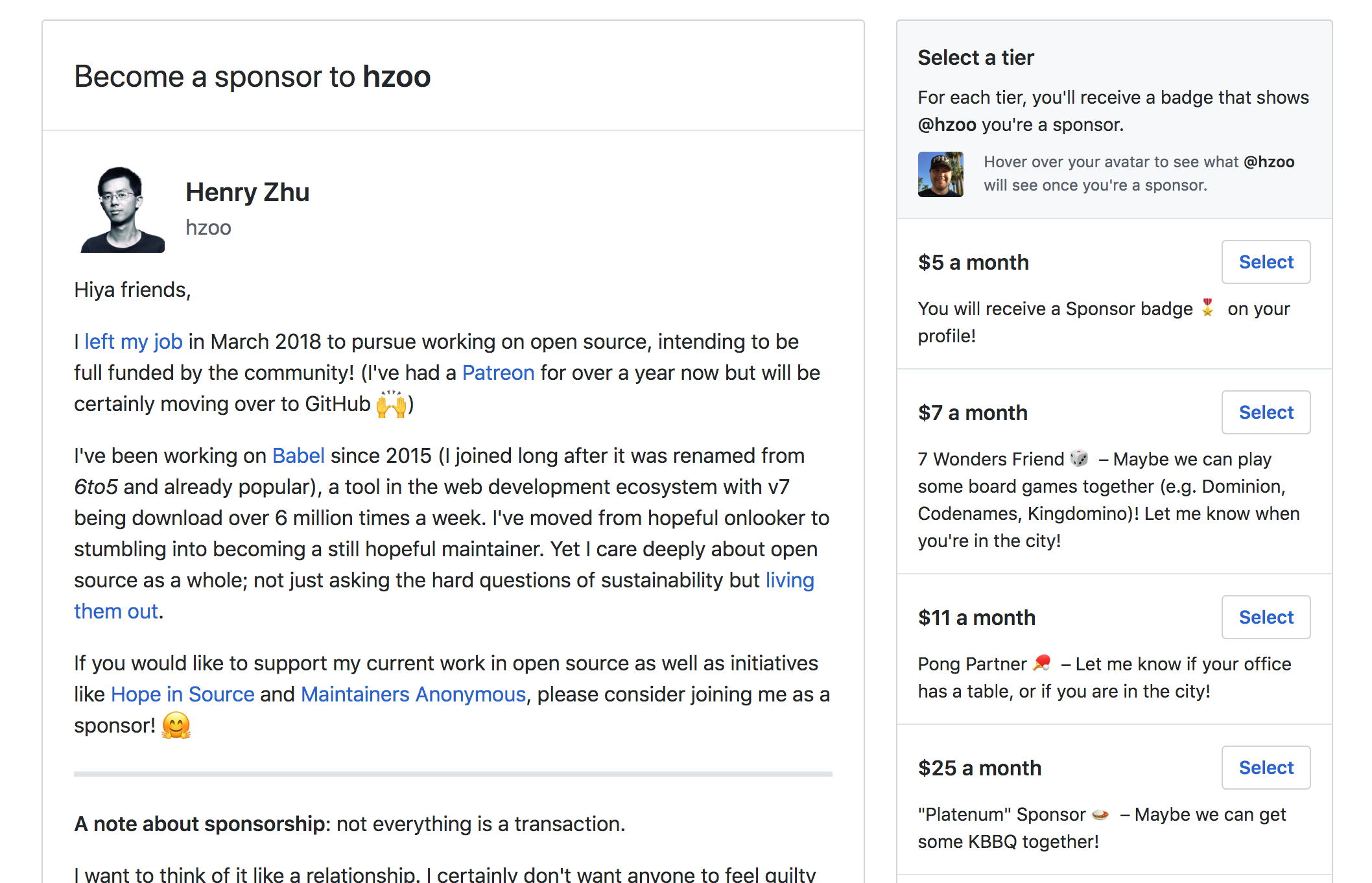Open the 'left my job' link
The height and width of the screenshot is (883, 1372).
pos(134,342)
